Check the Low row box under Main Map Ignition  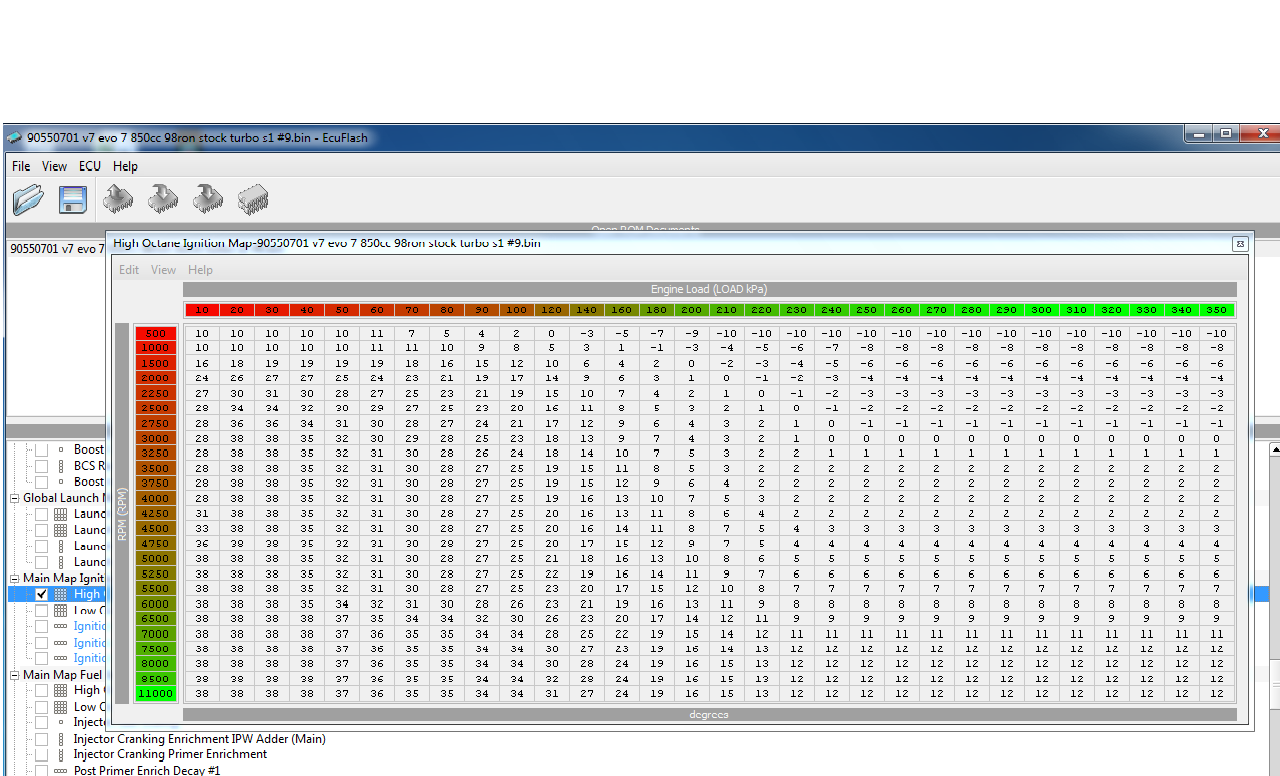pyautogui.click(x=41, y=610)
